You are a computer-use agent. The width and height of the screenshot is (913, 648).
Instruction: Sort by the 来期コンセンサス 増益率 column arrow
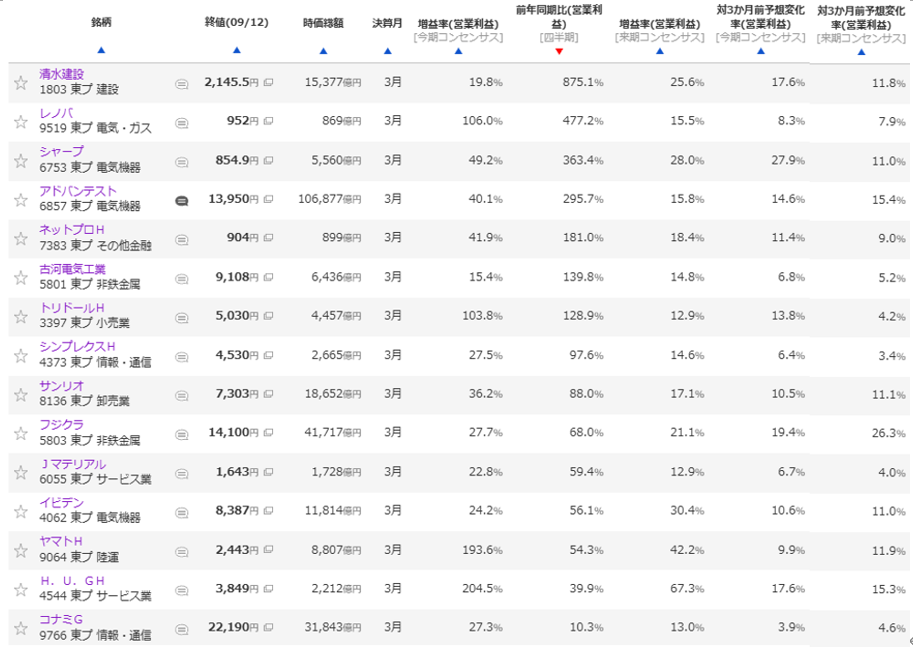pos(660,51)
